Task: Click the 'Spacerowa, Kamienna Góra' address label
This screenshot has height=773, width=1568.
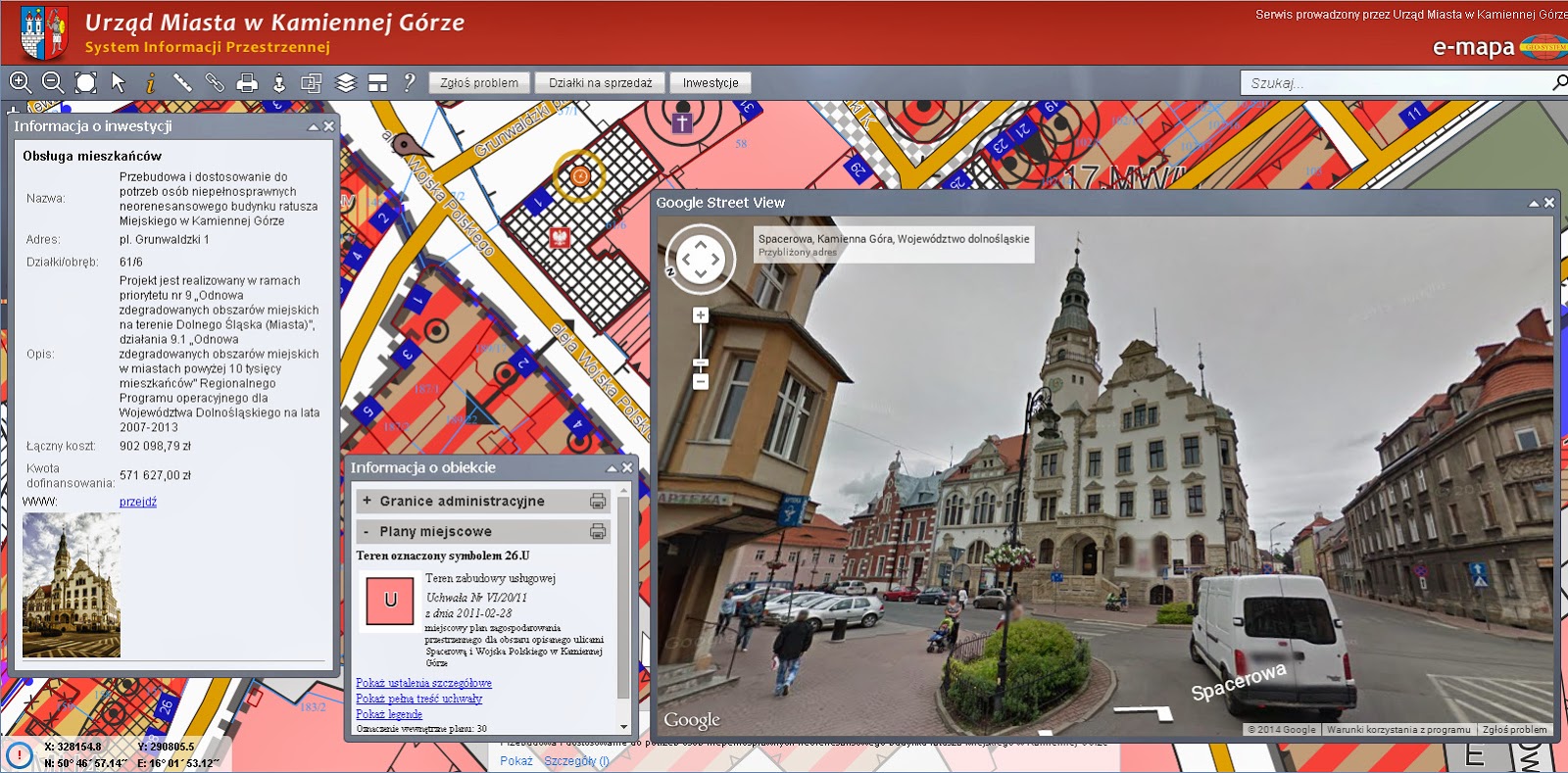Action: (894, 238)
